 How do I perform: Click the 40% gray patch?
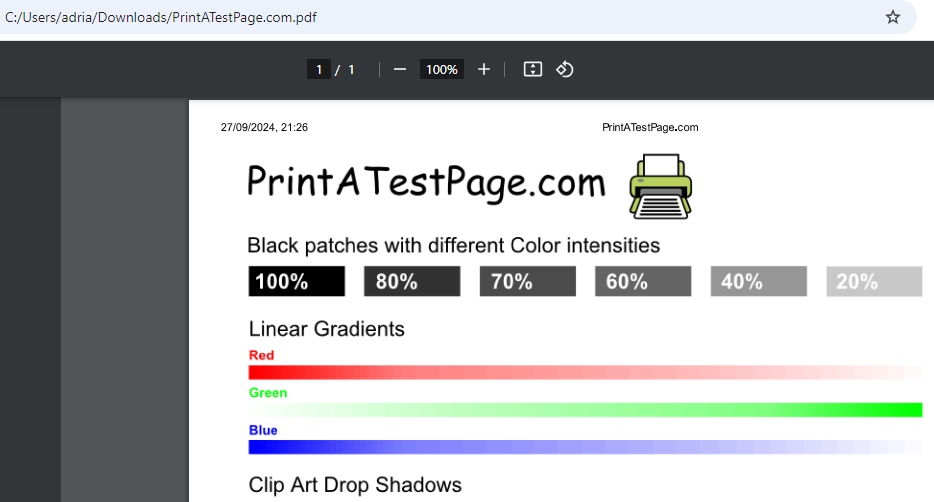click(x=759, y=281)
